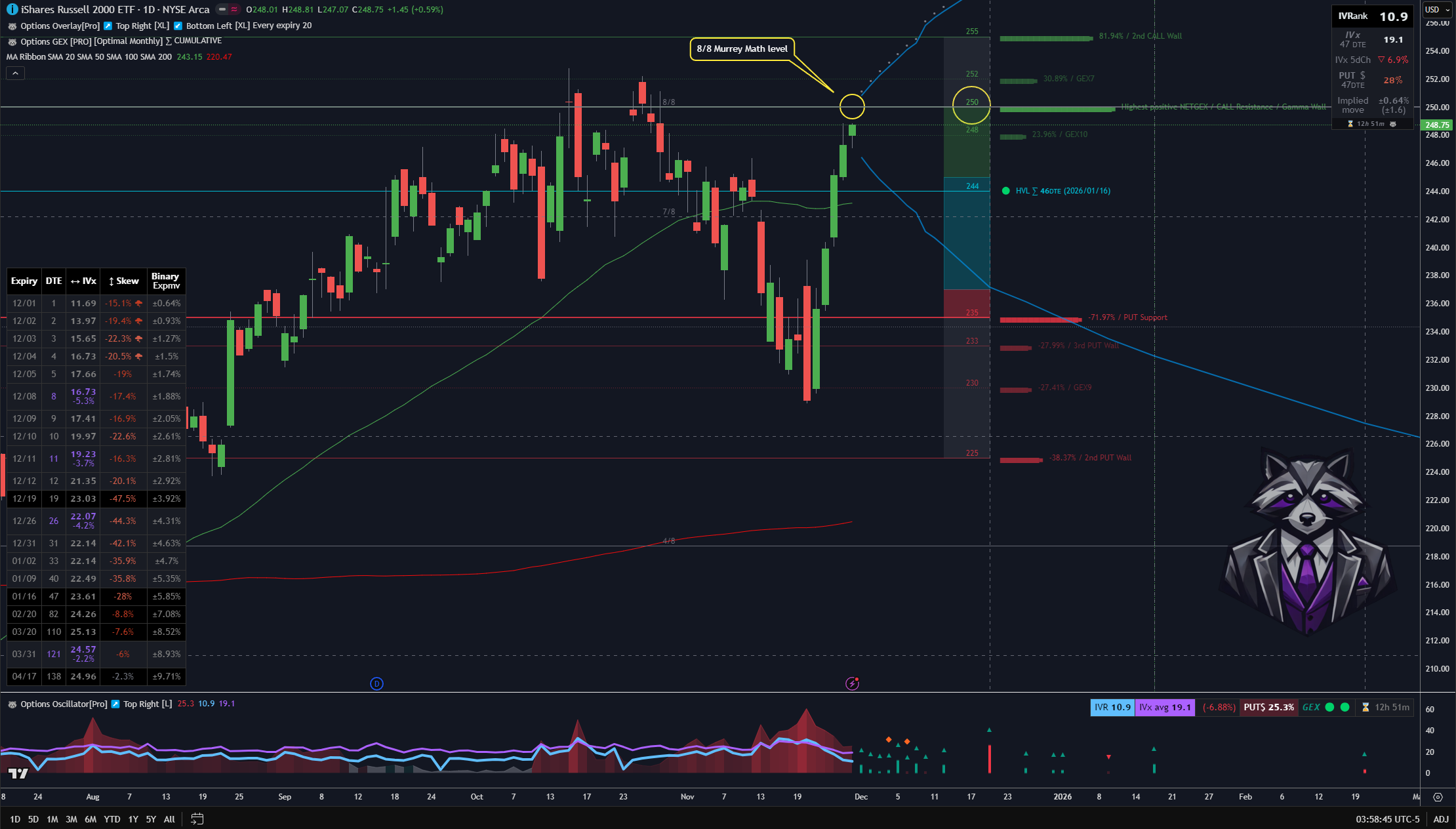
Task: Click the TradingView logo in the oscillator pane
Action: [x=18, y=774]
